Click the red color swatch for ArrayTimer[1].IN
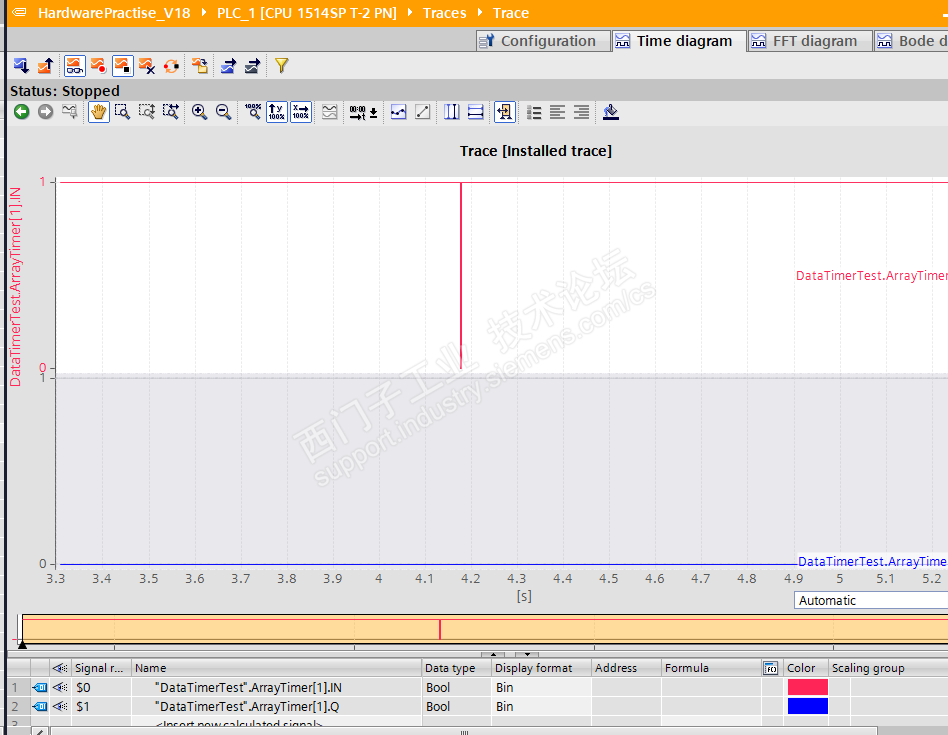This screenshot has height=735, width=948. point(808,687)
